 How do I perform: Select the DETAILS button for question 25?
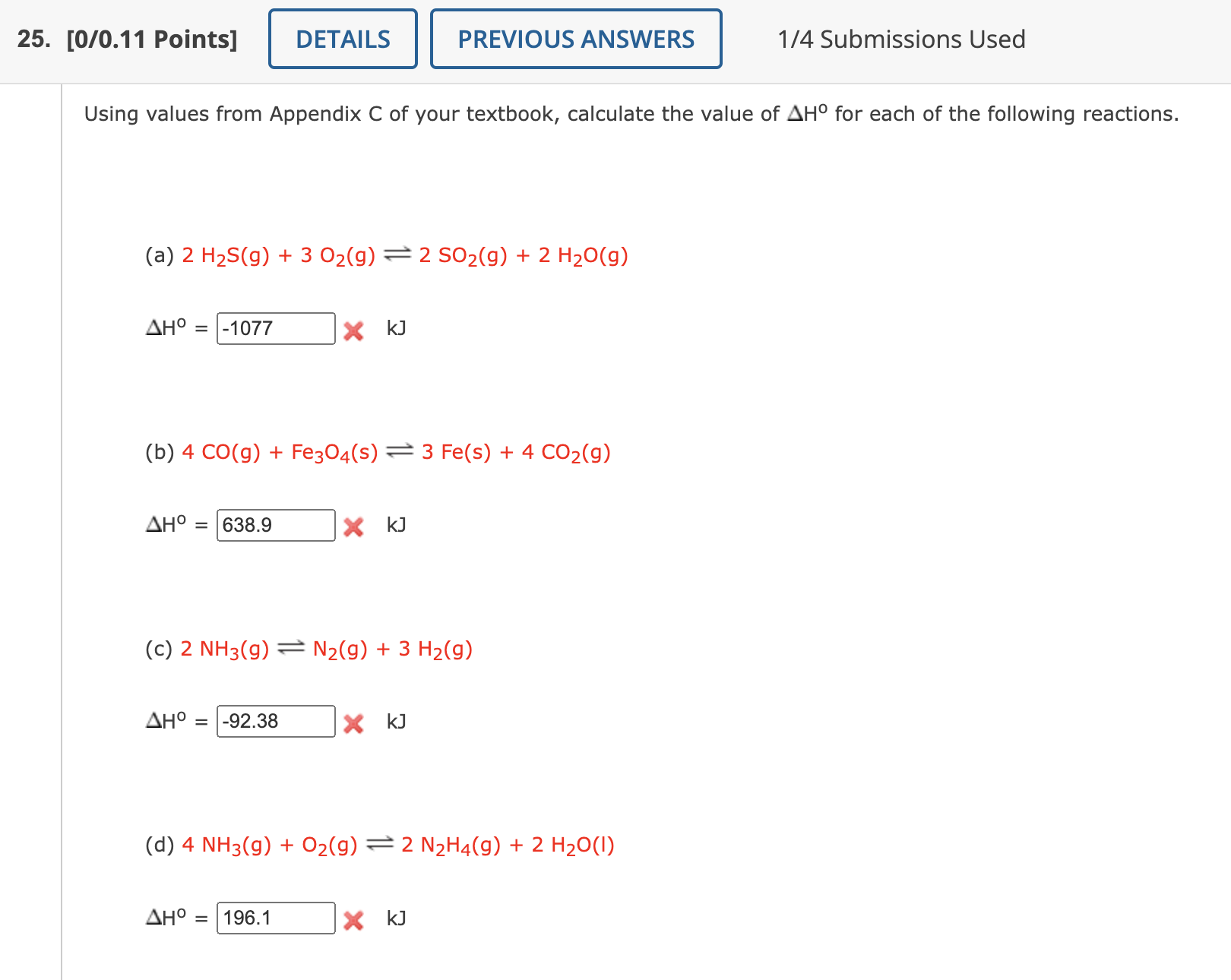point(342,39)
